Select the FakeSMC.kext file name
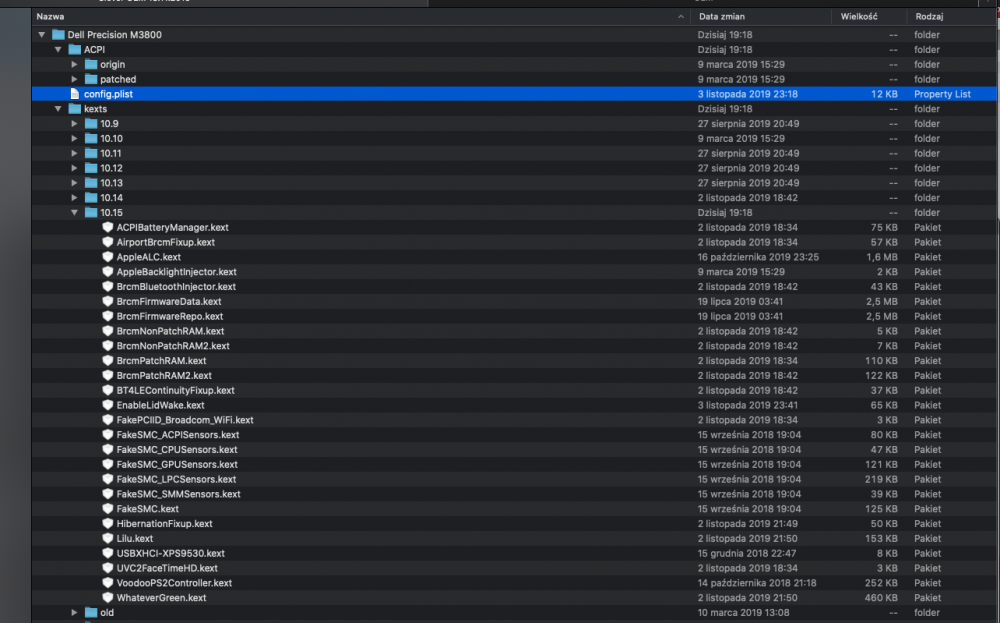The image size is (1000, 623). (147, 509)
